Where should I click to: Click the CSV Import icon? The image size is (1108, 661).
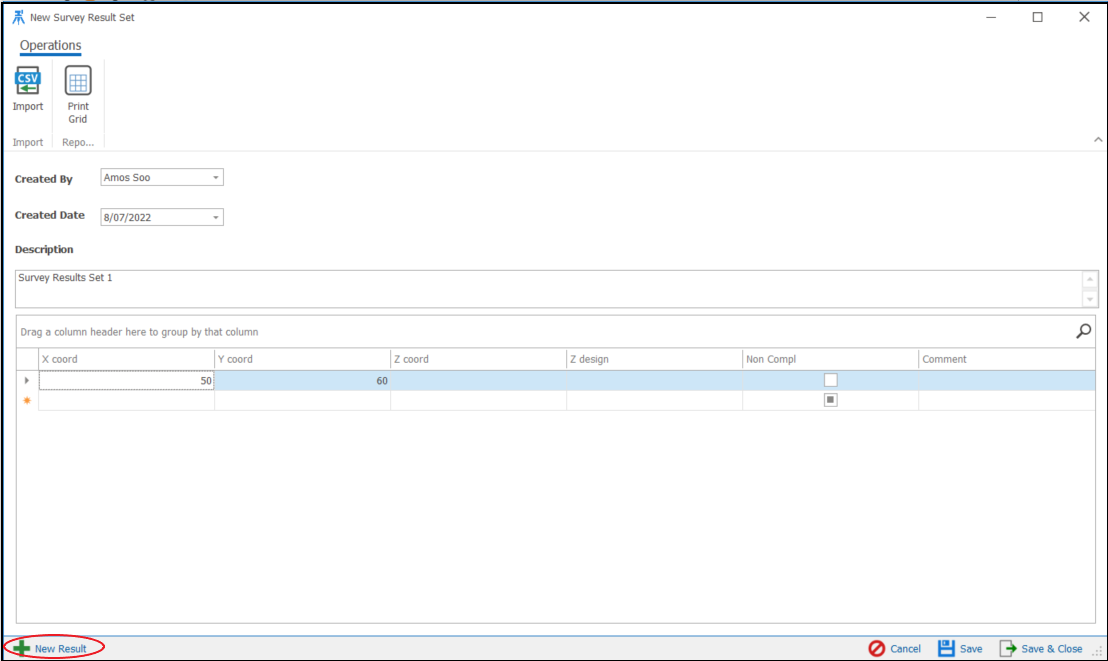click(28, 81)
